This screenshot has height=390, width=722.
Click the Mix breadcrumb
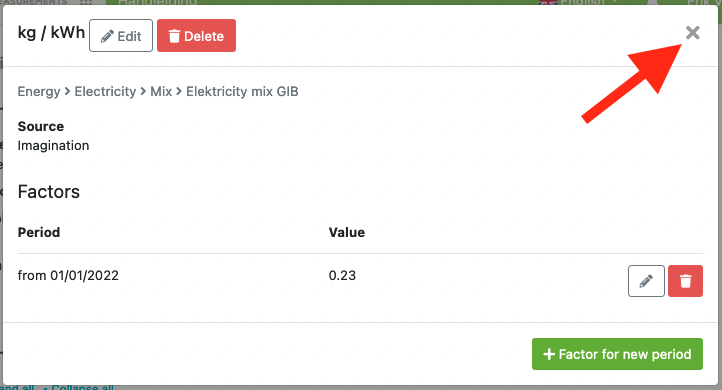161,92
